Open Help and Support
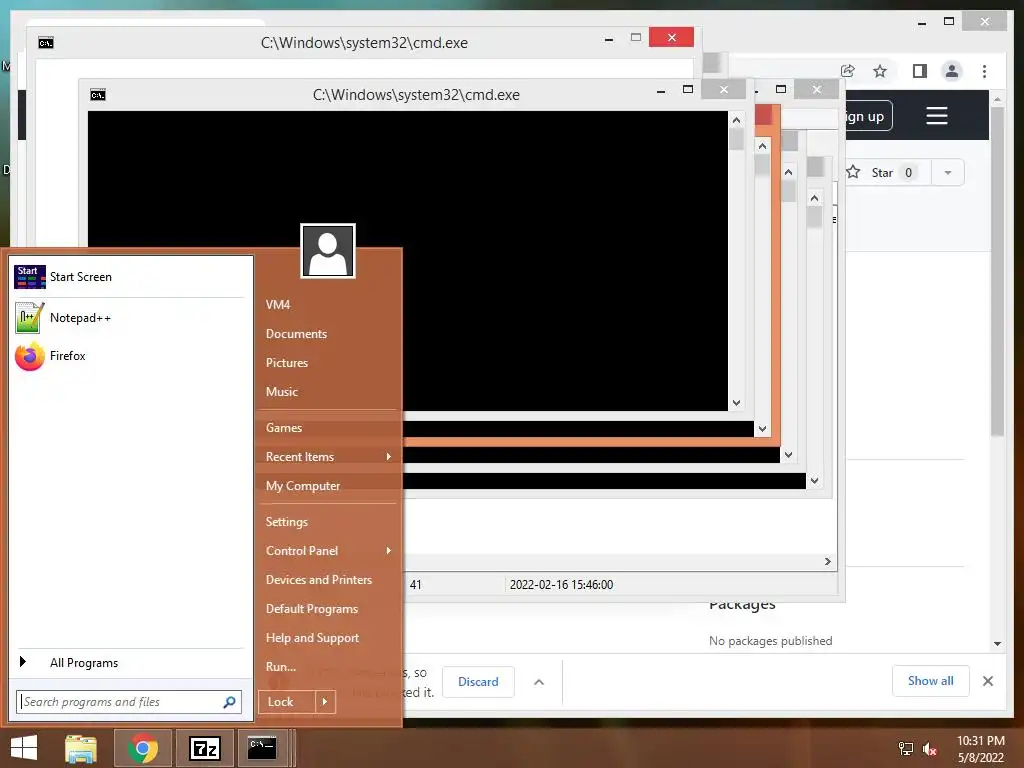 (x=312, y=638)
